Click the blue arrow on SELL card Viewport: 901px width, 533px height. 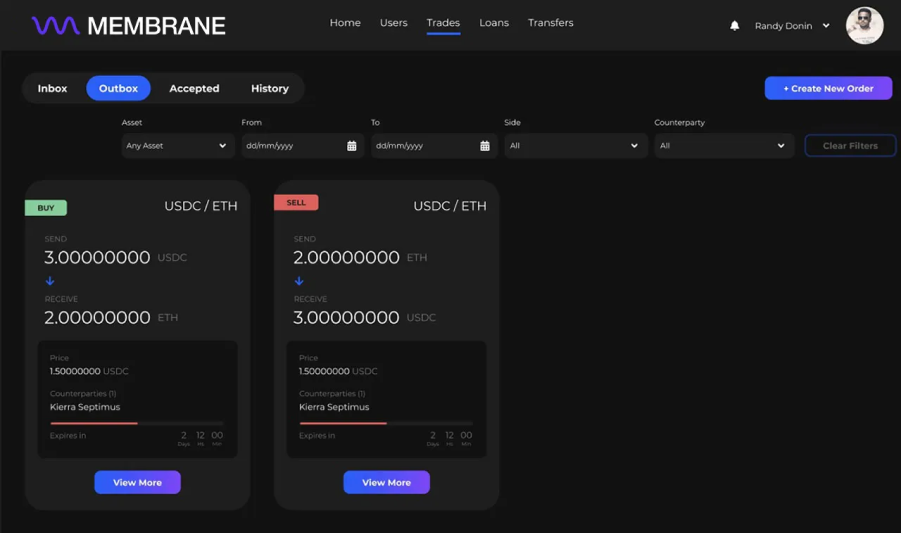click(299, 281)
